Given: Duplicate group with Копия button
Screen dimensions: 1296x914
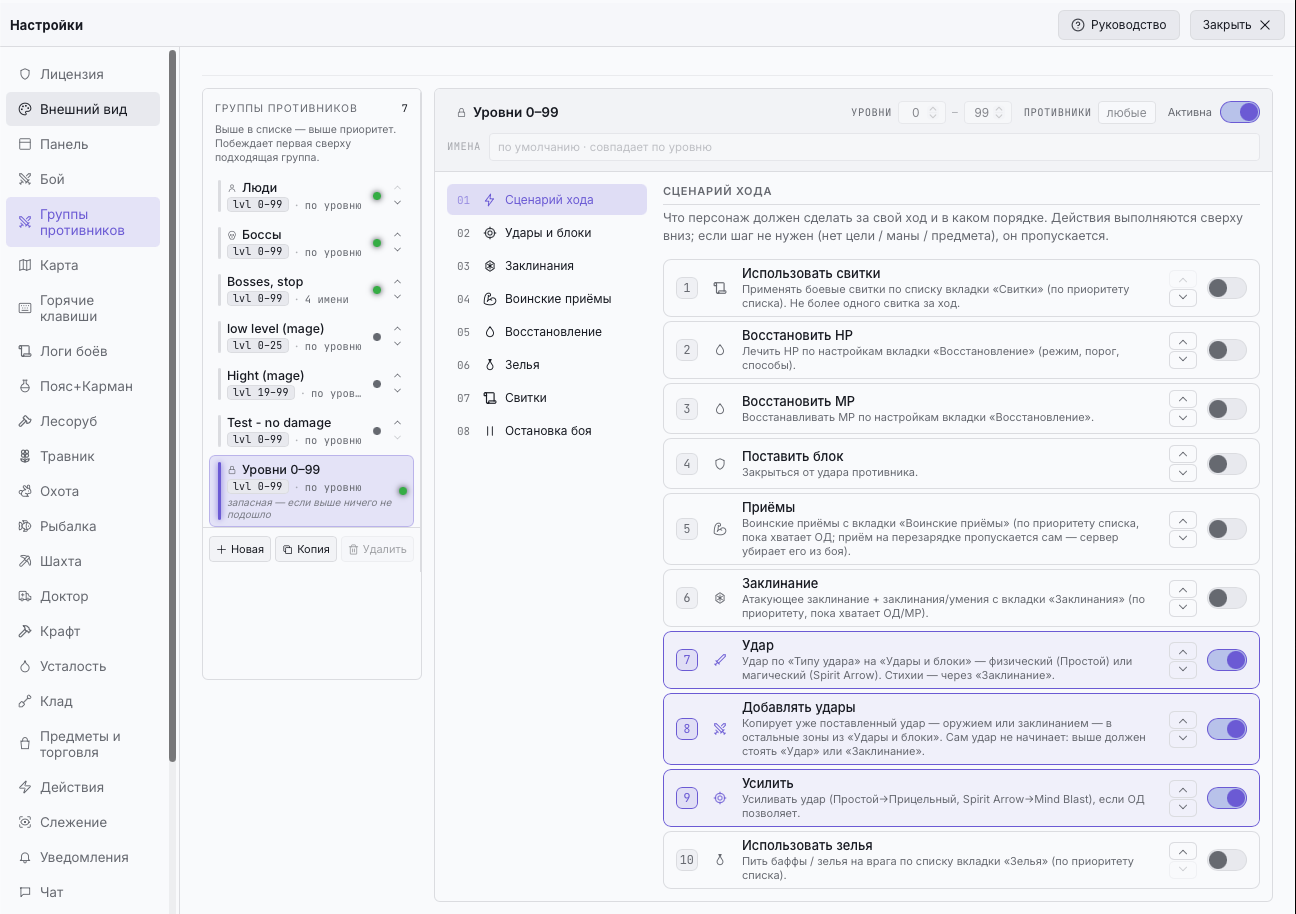Looking at the screenshot, I should point(306,549).
